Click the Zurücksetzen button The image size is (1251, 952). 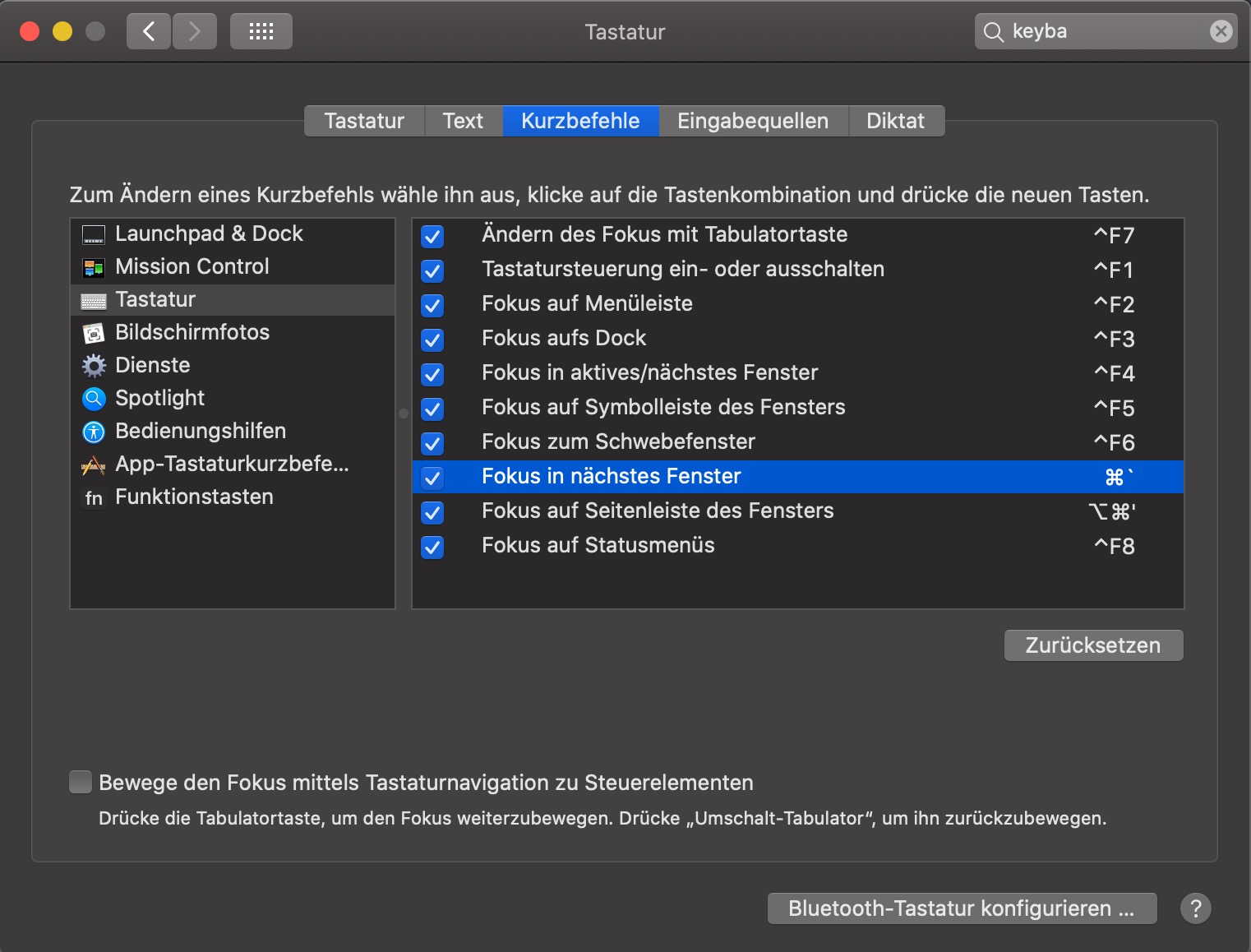(1092, 645)
